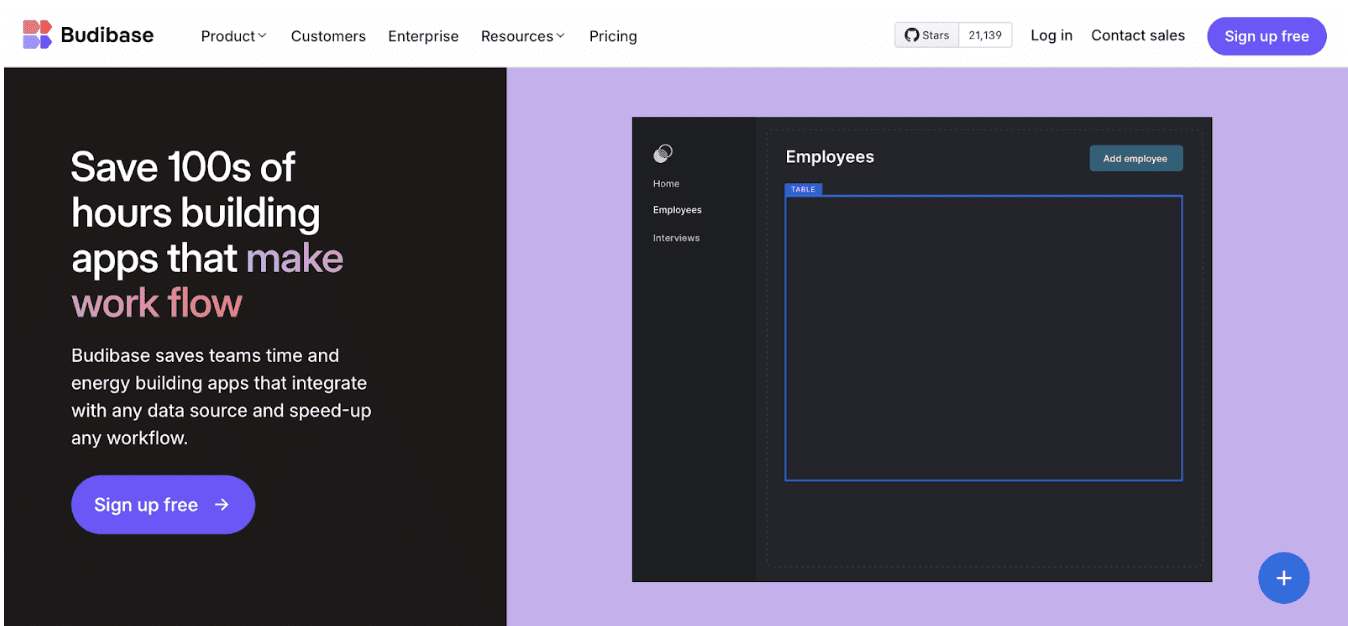The height and width of the screenshot is (626, 1348).
Task: Click the Budibase logo icon
Action: (x=37, y=35)
